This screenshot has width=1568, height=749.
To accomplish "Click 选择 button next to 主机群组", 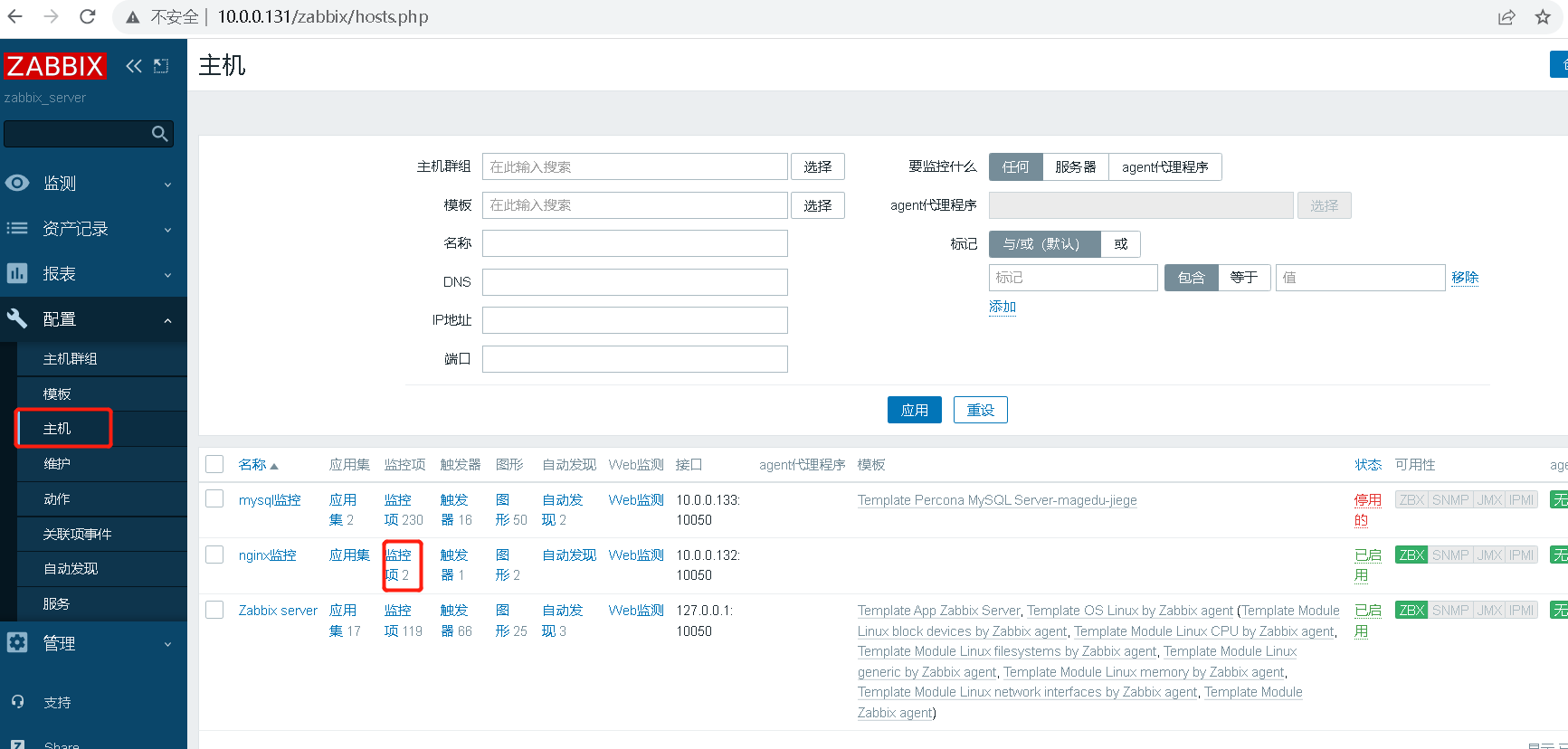I will tap(818, 167).
